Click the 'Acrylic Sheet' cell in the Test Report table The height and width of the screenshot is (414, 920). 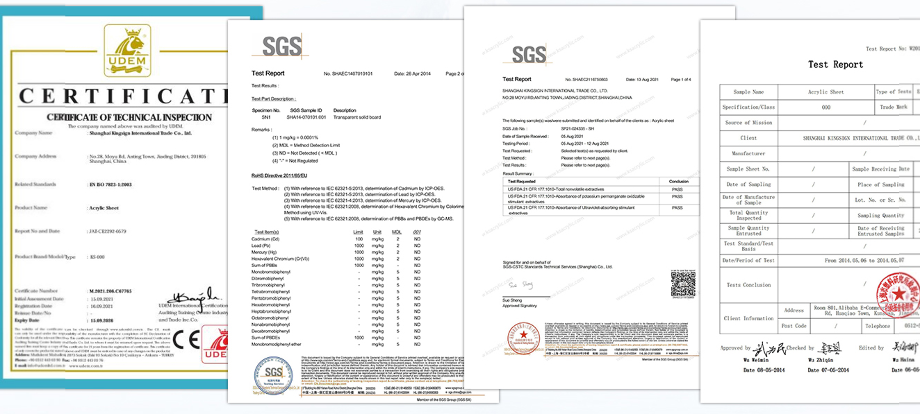(826, 92)
